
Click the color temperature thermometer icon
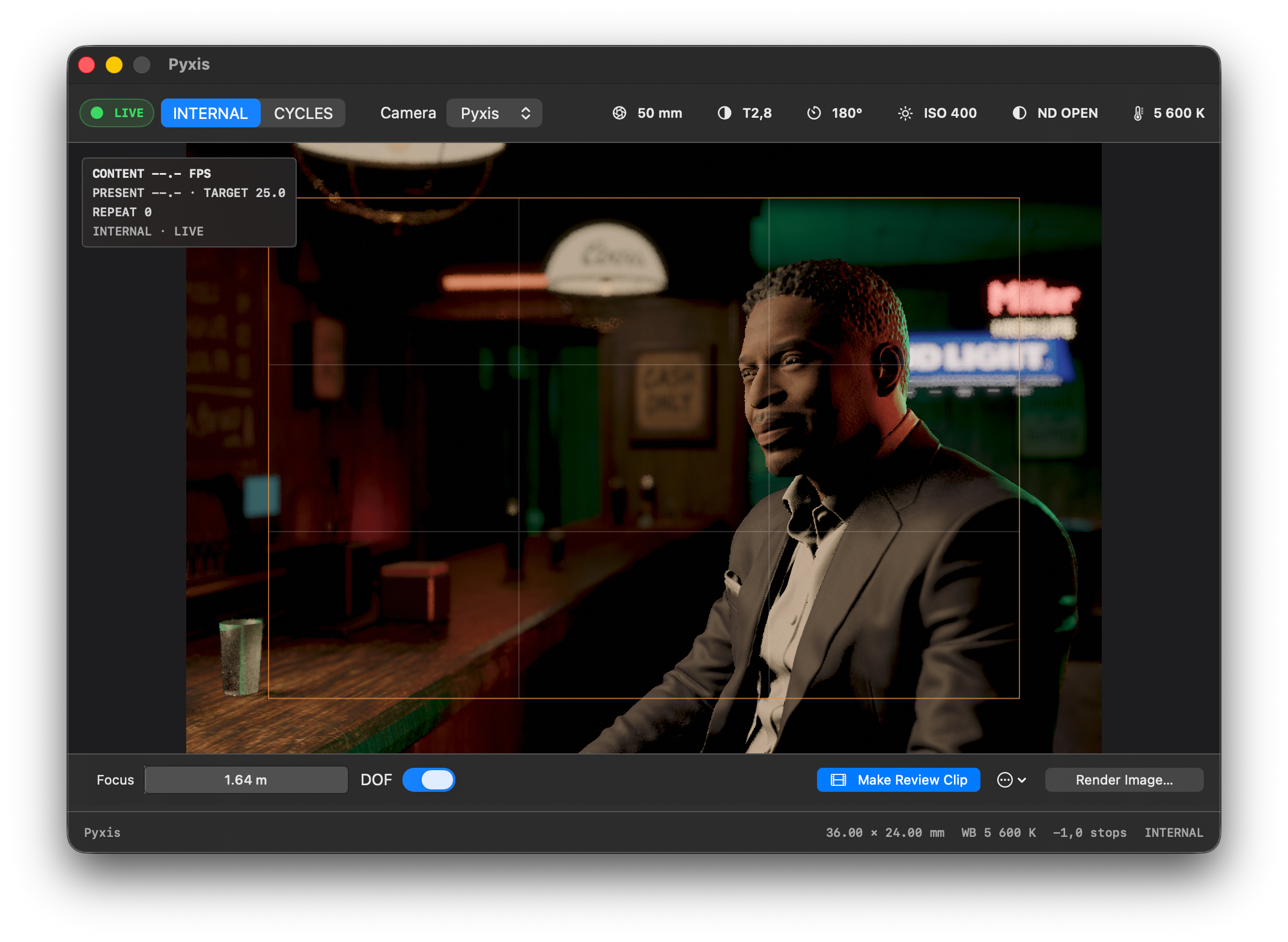pyautogui.click(x=1138, y=113)
